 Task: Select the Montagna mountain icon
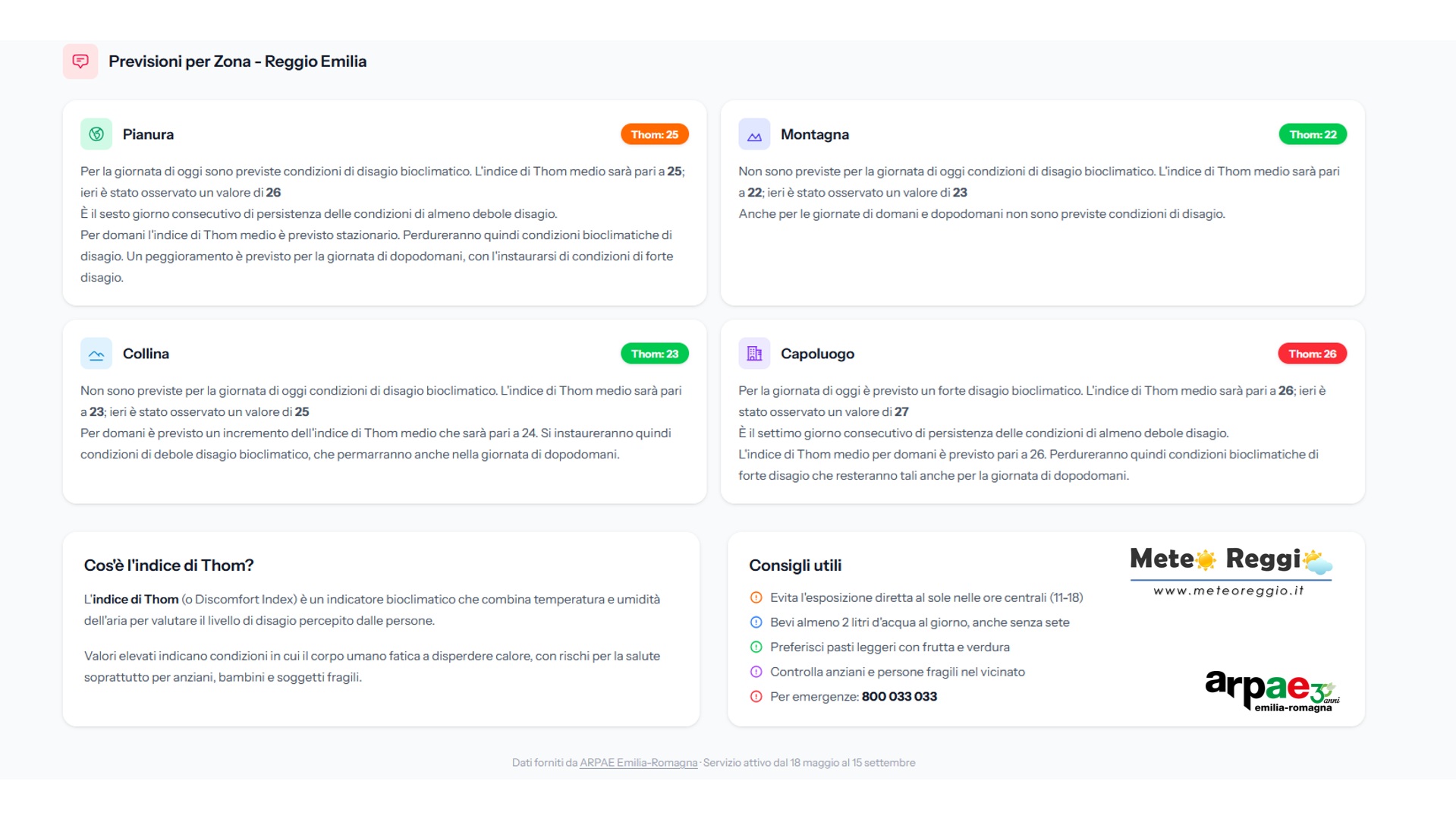pyautogui.click(x=754, y=134)
